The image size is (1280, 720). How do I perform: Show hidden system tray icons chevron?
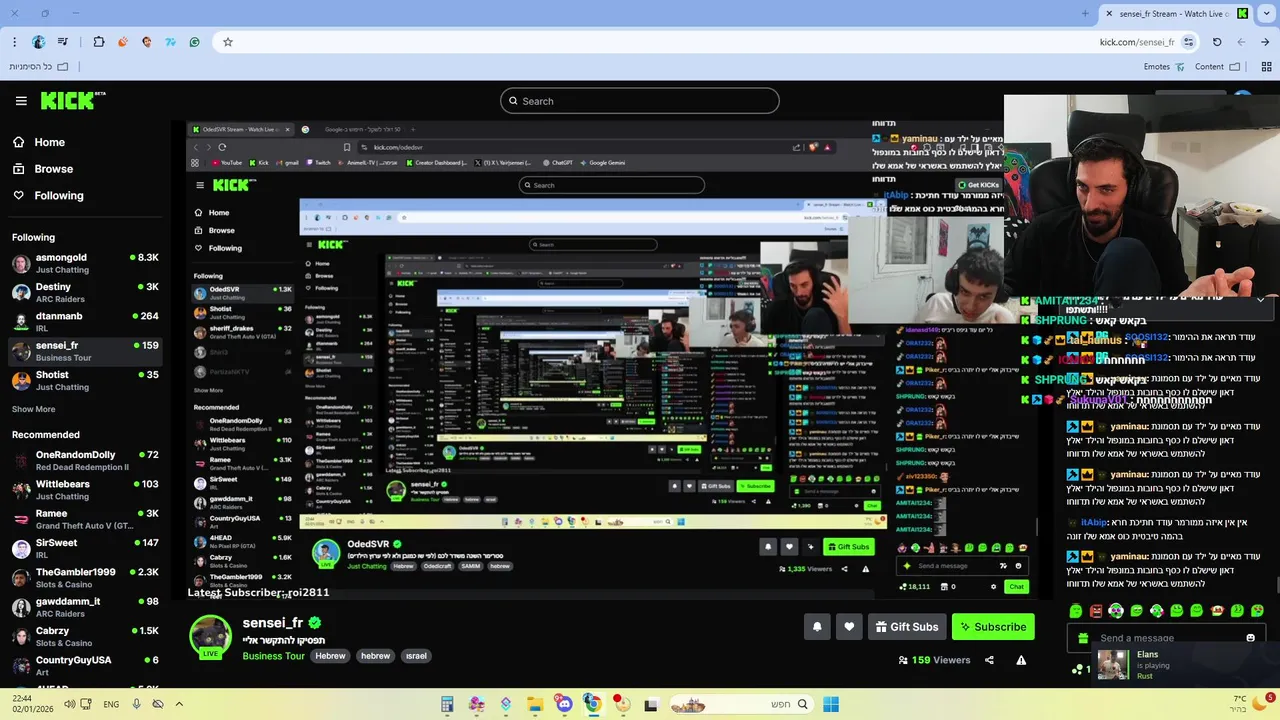pos(179,704)
